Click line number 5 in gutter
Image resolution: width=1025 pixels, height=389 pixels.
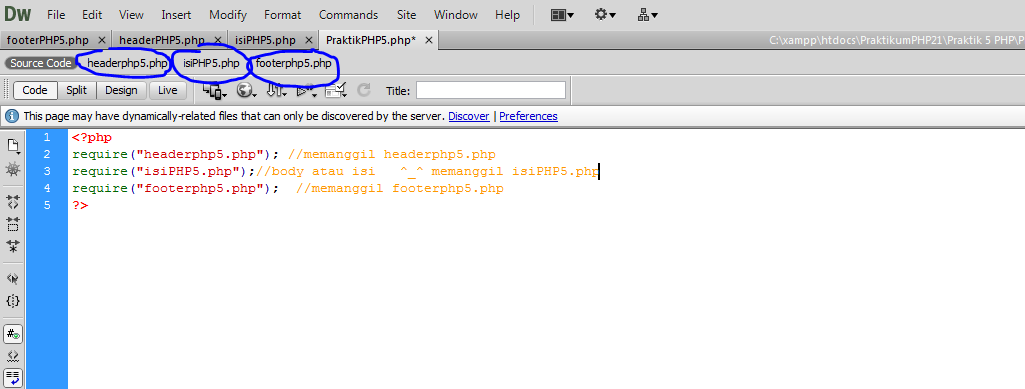click(x=46, y=205)
